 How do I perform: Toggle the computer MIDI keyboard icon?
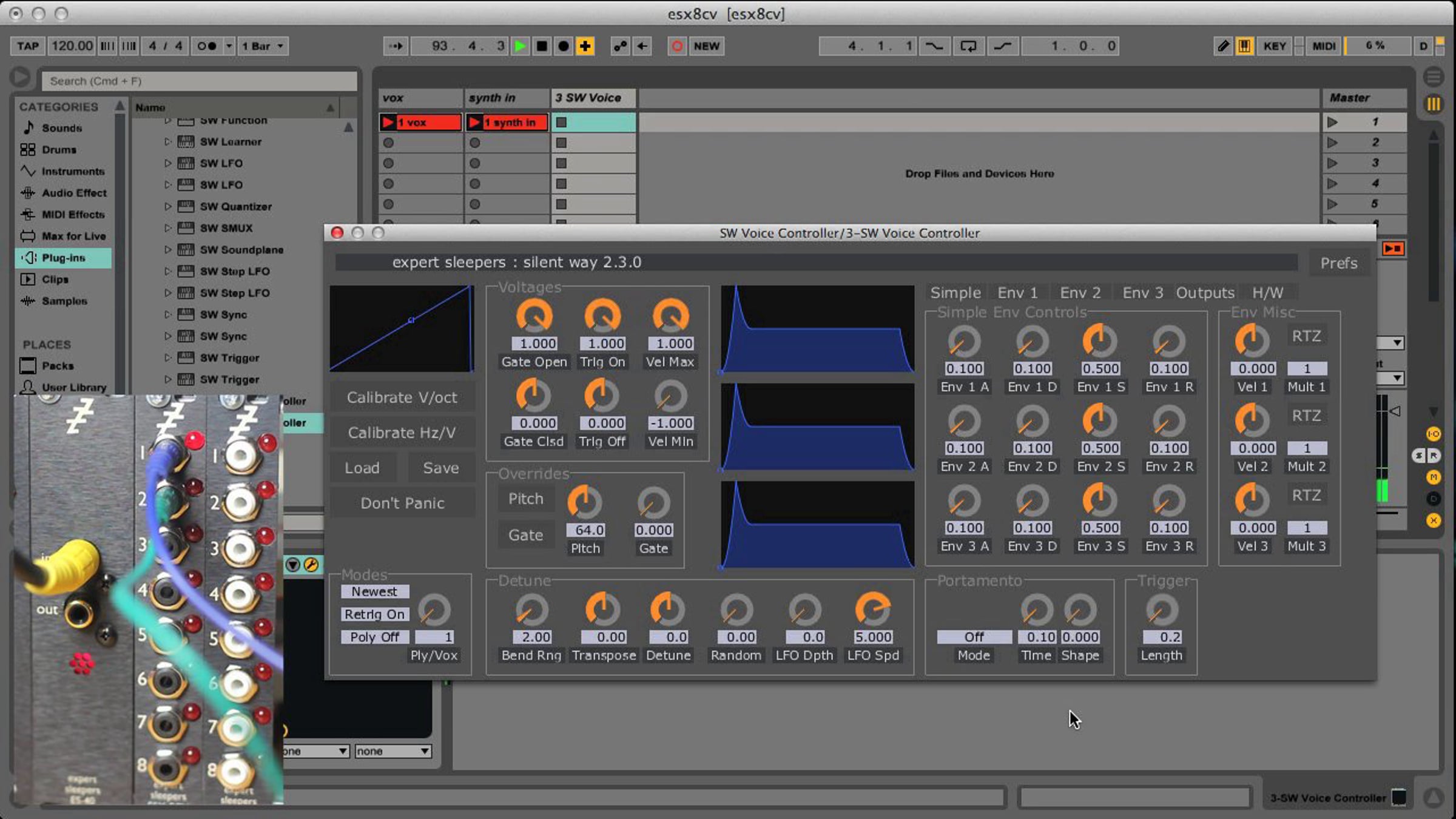(x=1244, y=46)
